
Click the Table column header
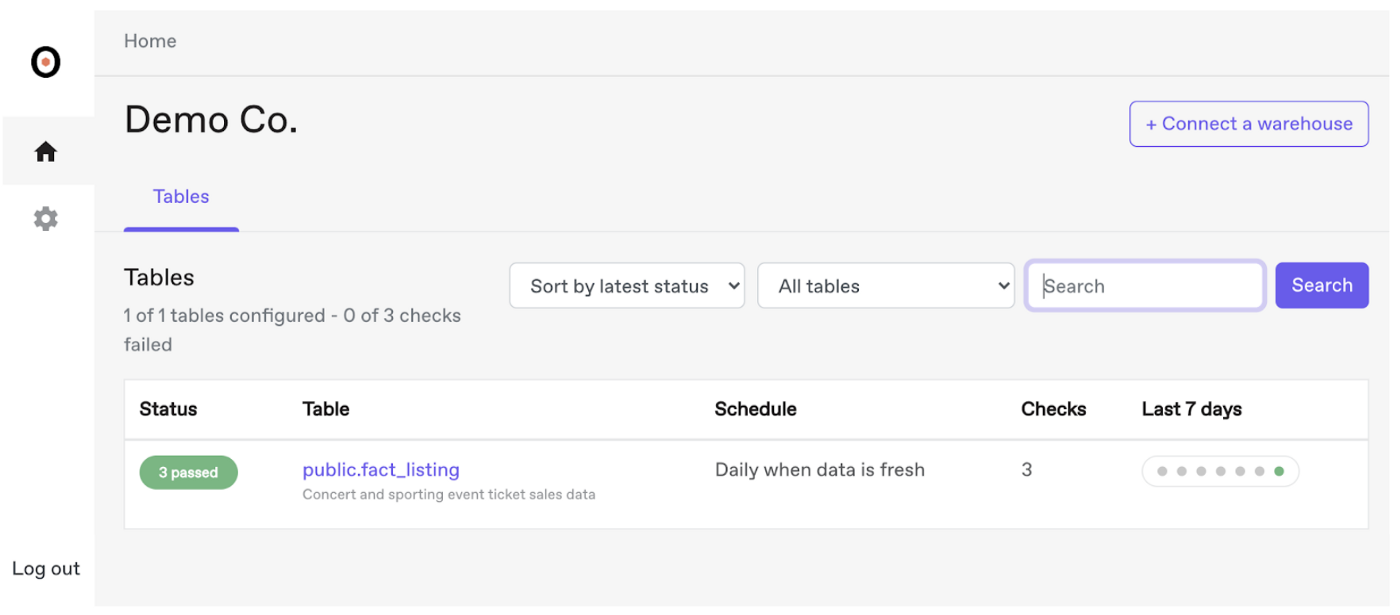coord(326,409)
